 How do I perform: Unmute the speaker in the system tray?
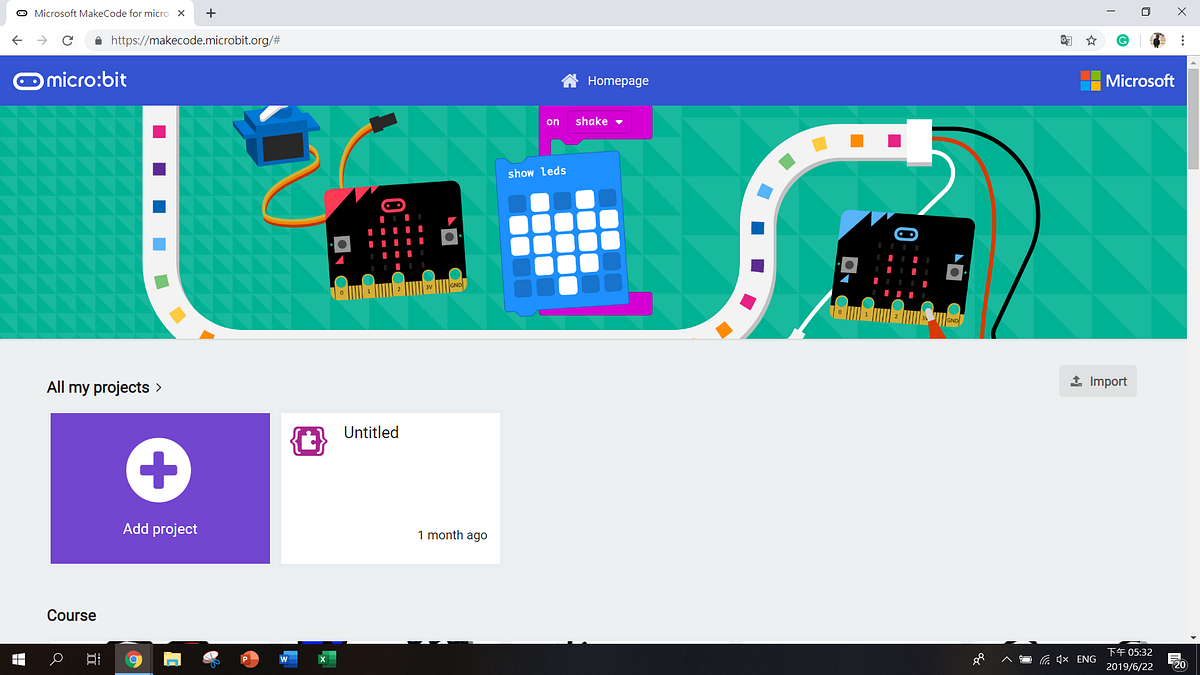pyautogui.click(x=1063, y=659)
